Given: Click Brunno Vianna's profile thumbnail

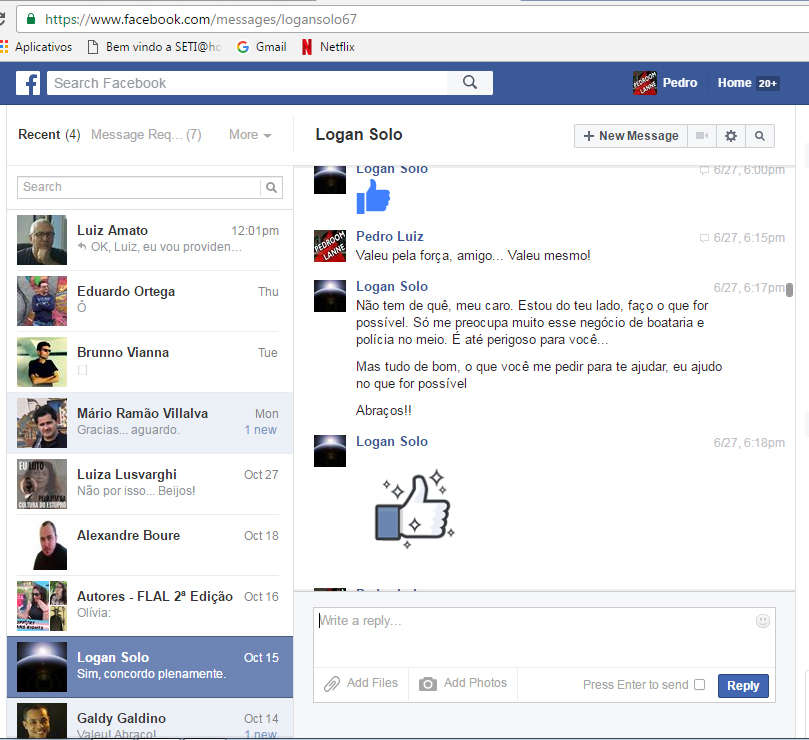Looking at the screenshot, I should (x=42, y=362).
